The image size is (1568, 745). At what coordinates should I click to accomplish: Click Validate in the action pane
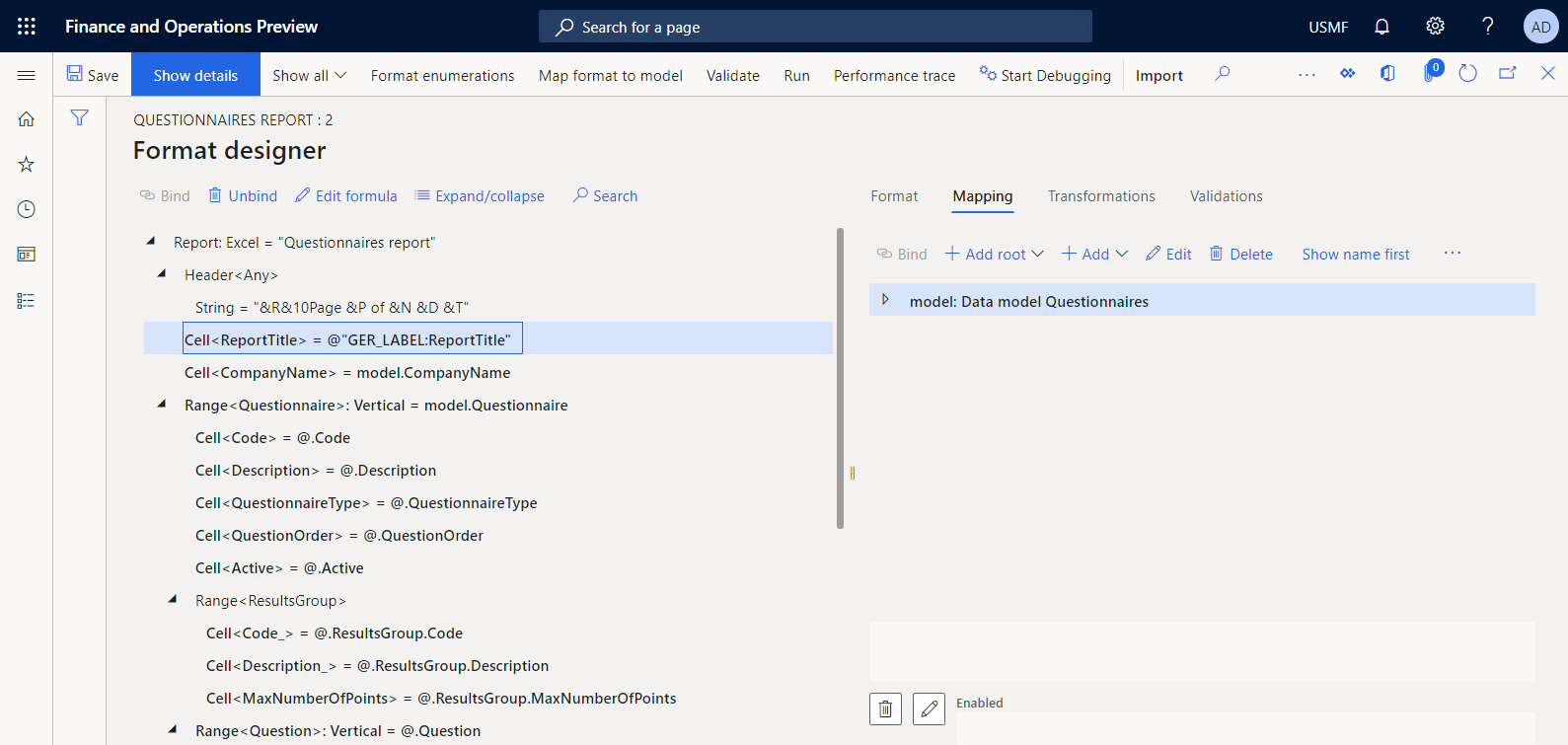pos(733,75)
